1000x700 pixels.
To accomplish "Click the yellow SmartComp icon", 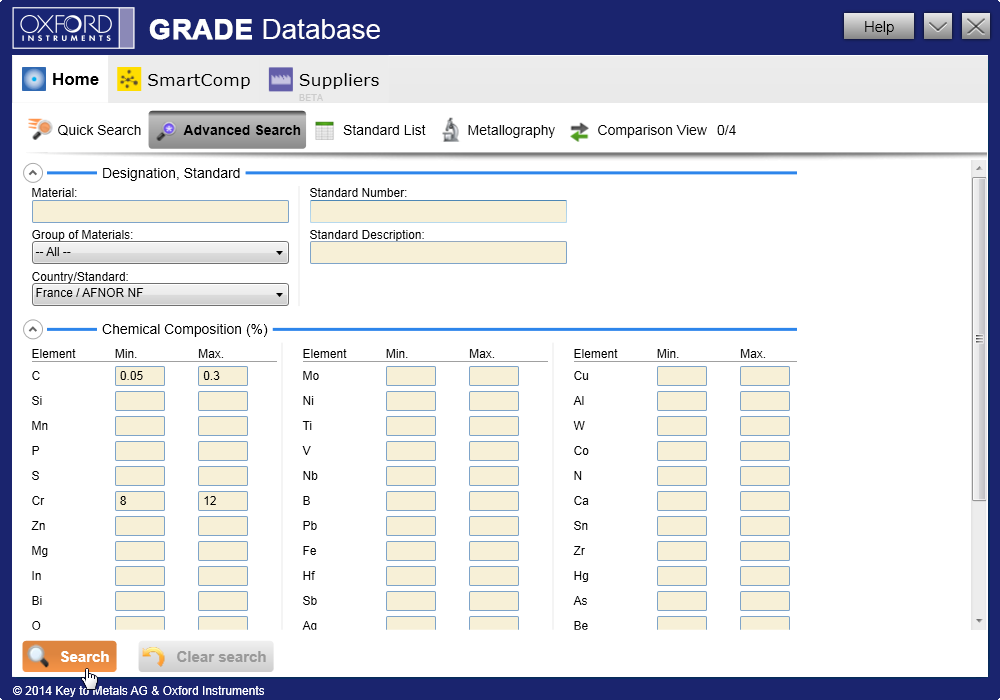I will (x=129, y=79).
